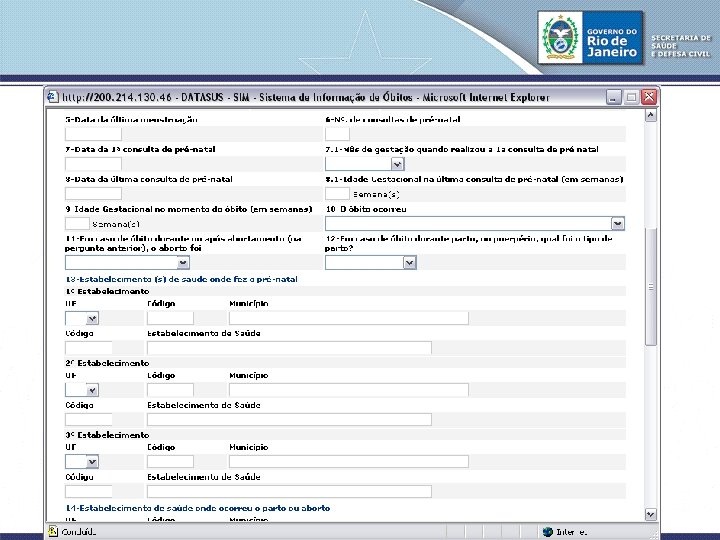This screenshot has width=720, height=540.
Task: Open the 11 aborto foi dropdown
Action: coord(127,263)
